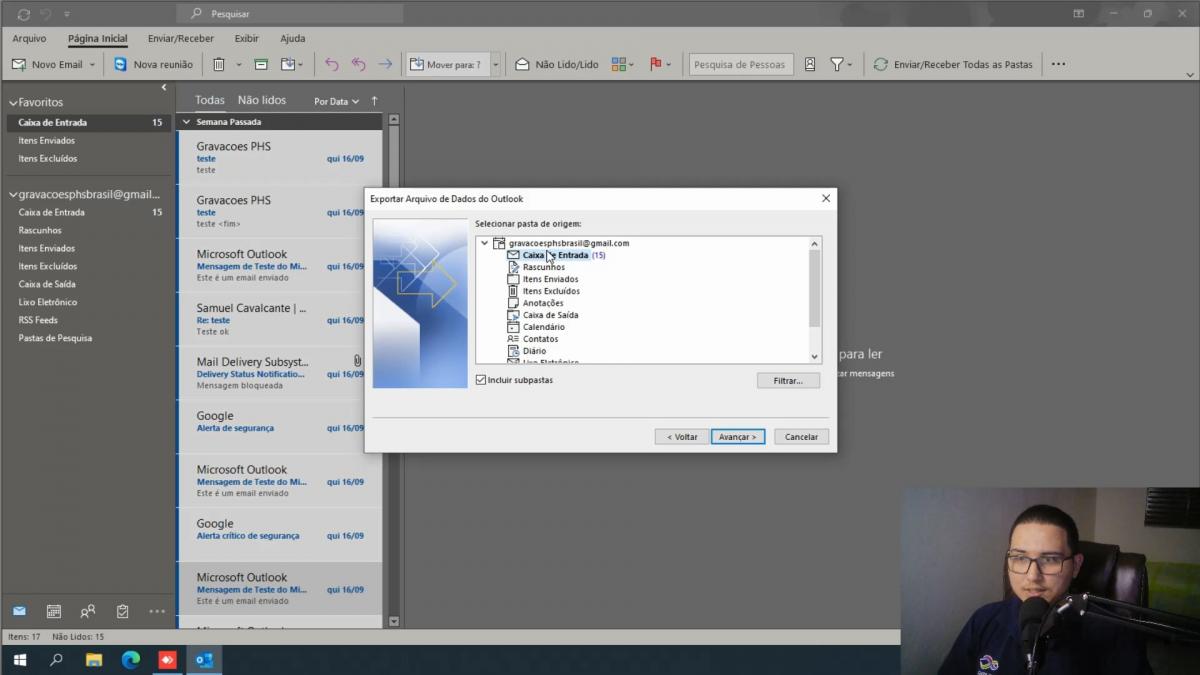The image size is (1200, 675).
Task: Minimize the folder pane arrow
Action: (164, 88)
